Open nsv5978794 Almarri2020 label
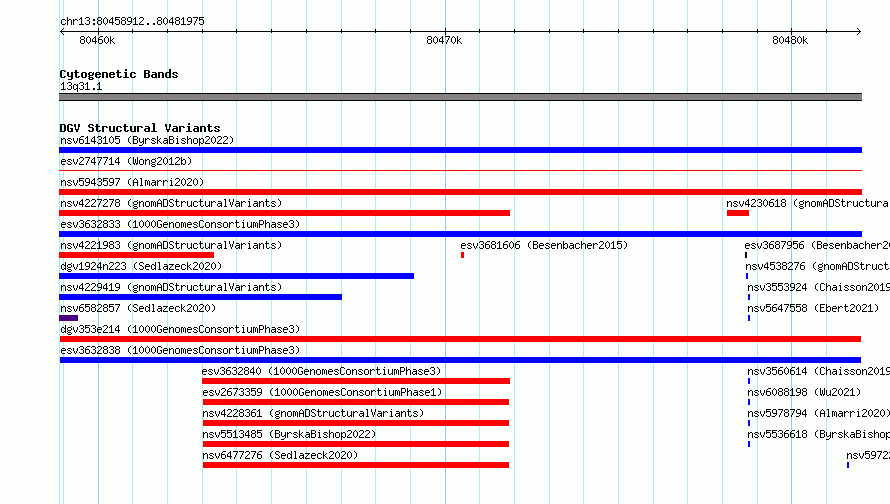890x504 pixels. [818, 413]
